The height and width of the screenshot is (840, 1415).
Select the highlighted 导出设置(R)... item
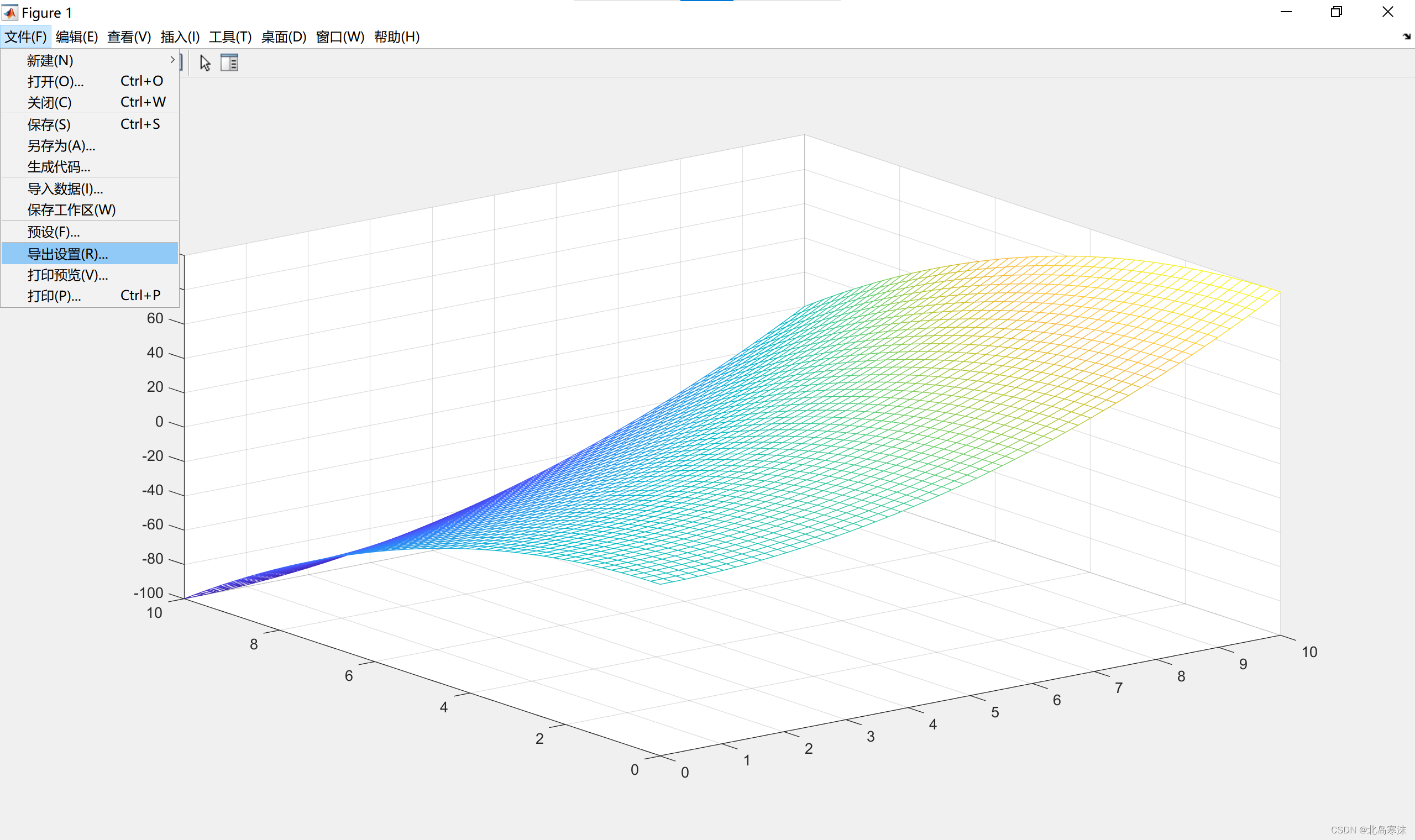click(x=67, y=254)
